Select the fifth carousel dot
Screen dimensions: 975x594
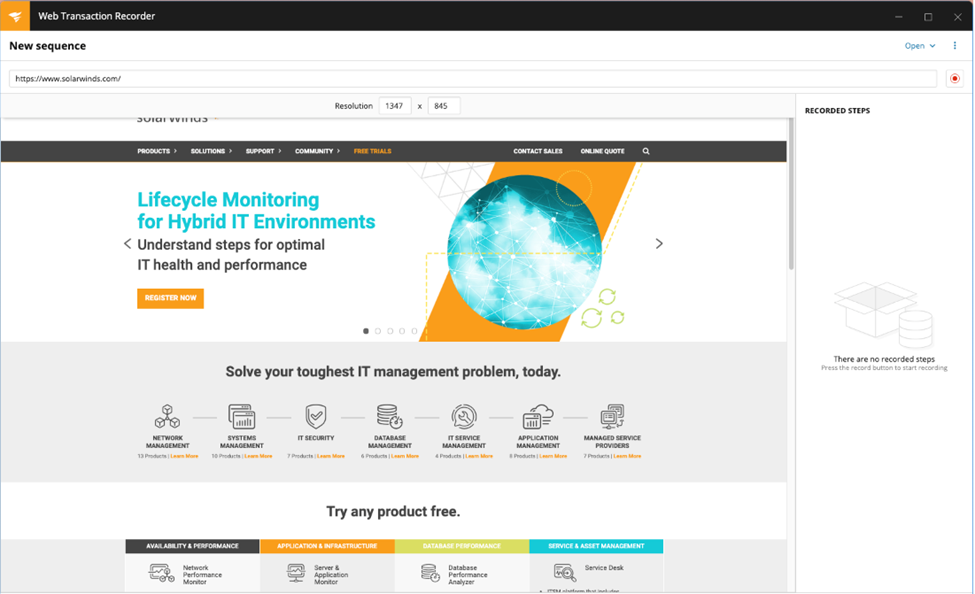coord(415,331)
